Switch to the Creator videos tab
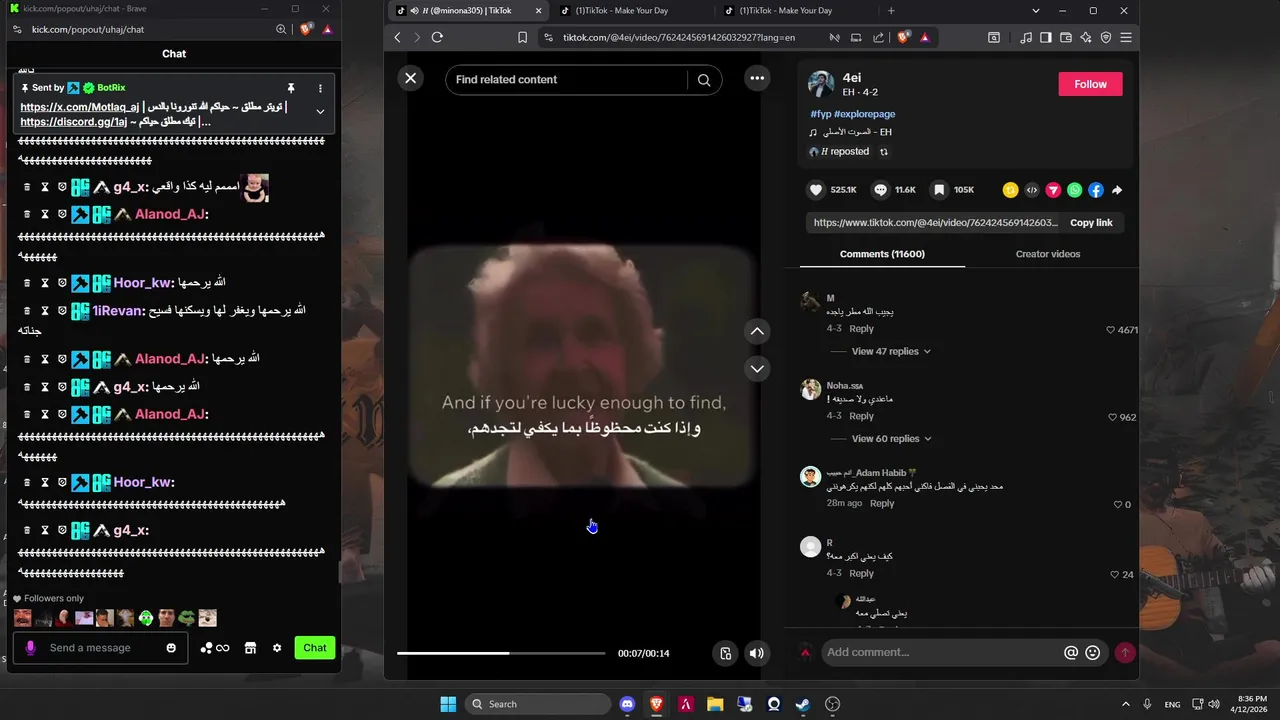1280x720 pixels. (1048, 254)
